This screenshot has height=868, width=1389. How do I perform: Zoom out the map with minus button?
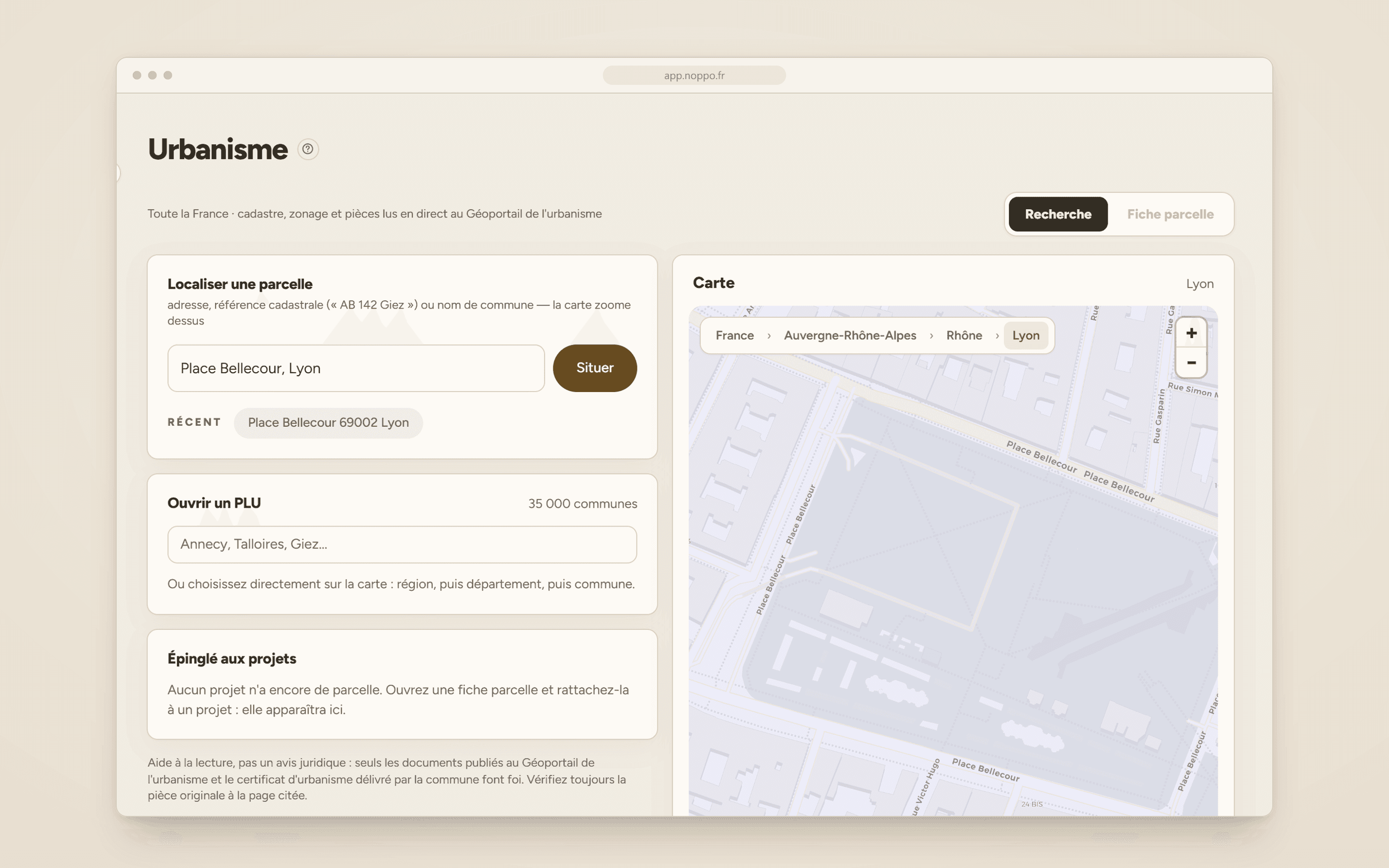pyautogui.click(x=1191, y=363)
